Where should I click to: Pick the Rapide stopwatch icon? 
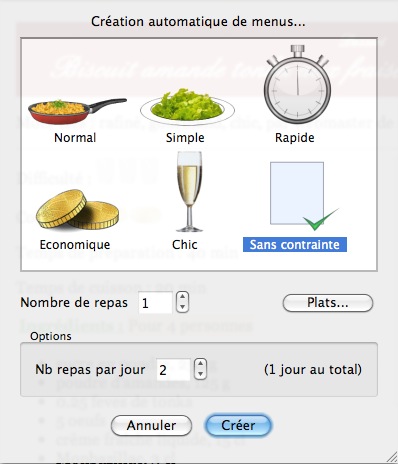click(x=297, y=84)
